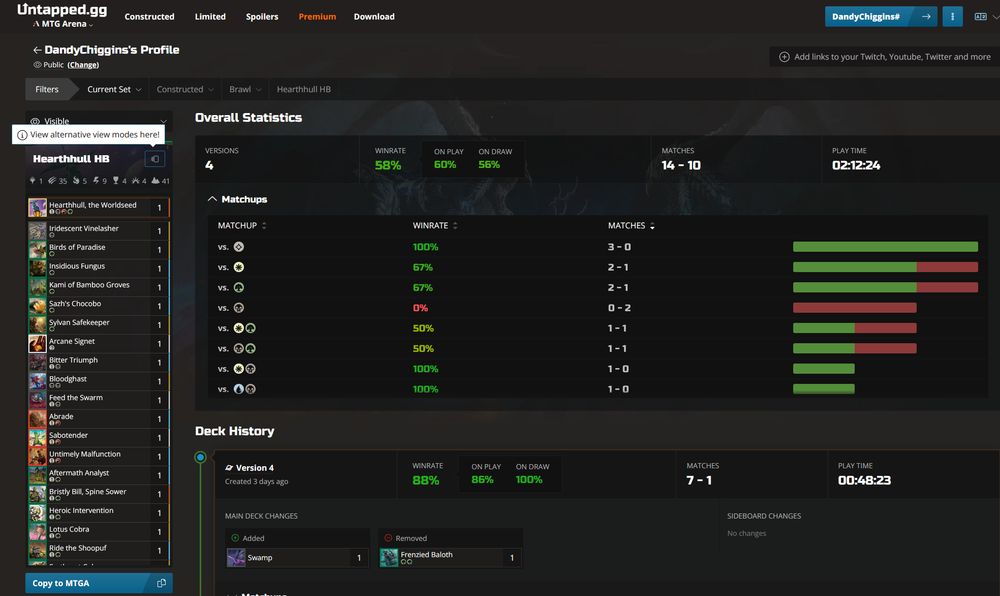Click the card view icon in the header corner
Screen dimensions: 1000x596
coord(980,17)
